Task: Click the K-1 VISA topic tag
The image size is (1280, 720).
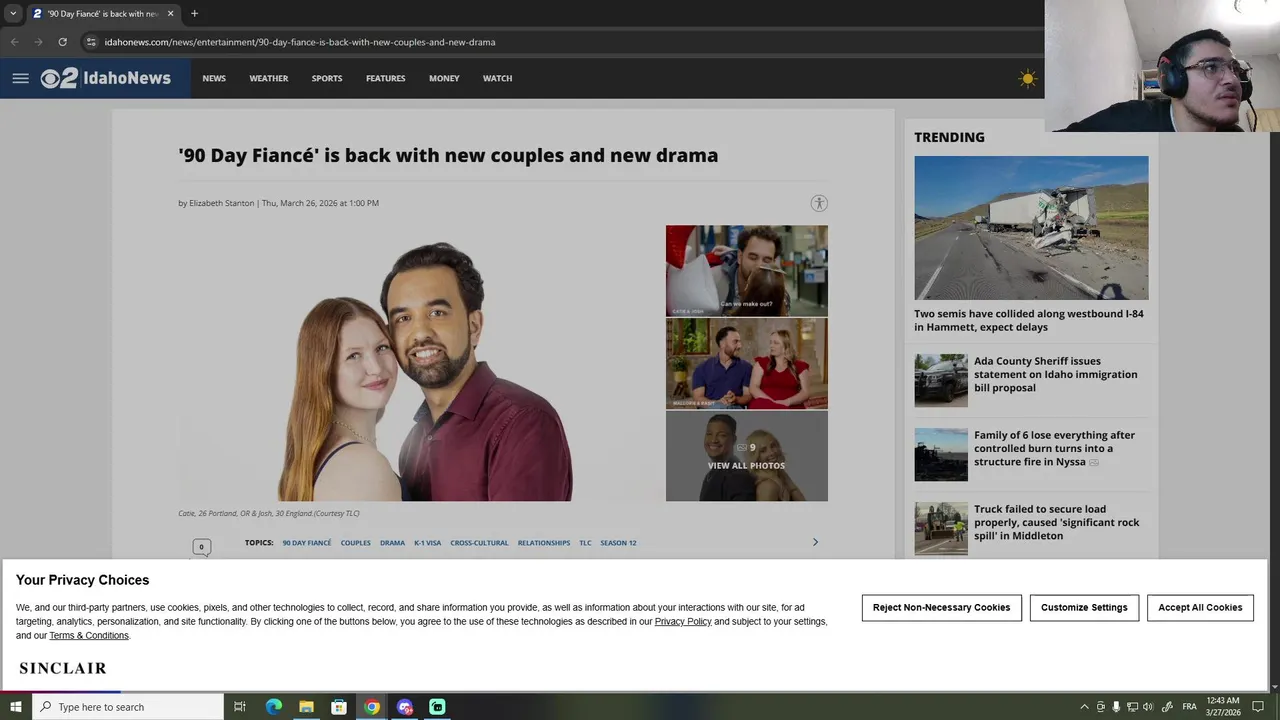Action: 427,543
